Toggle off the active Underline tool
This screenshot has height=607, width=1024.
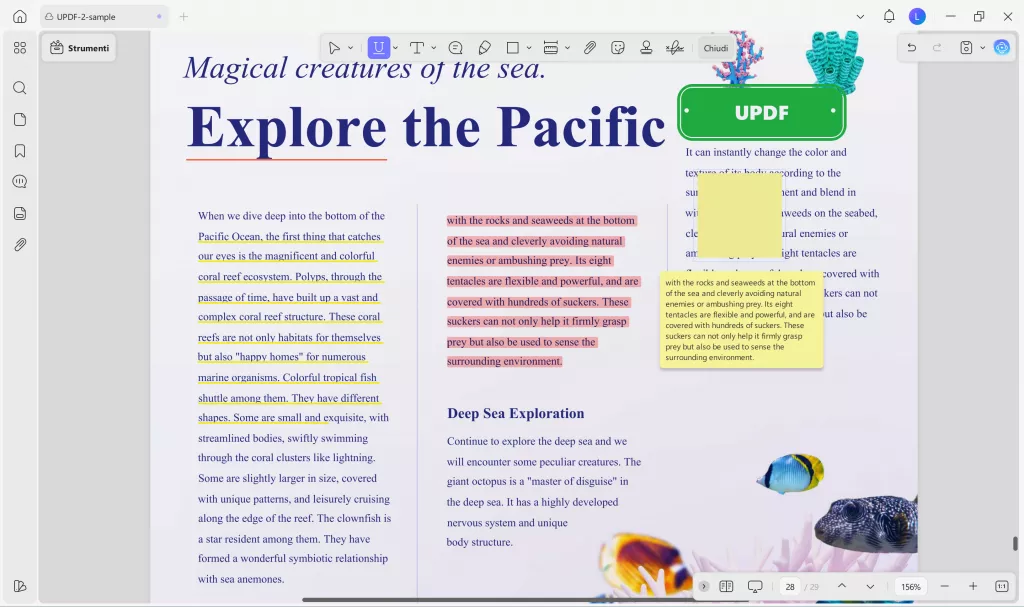380,47
